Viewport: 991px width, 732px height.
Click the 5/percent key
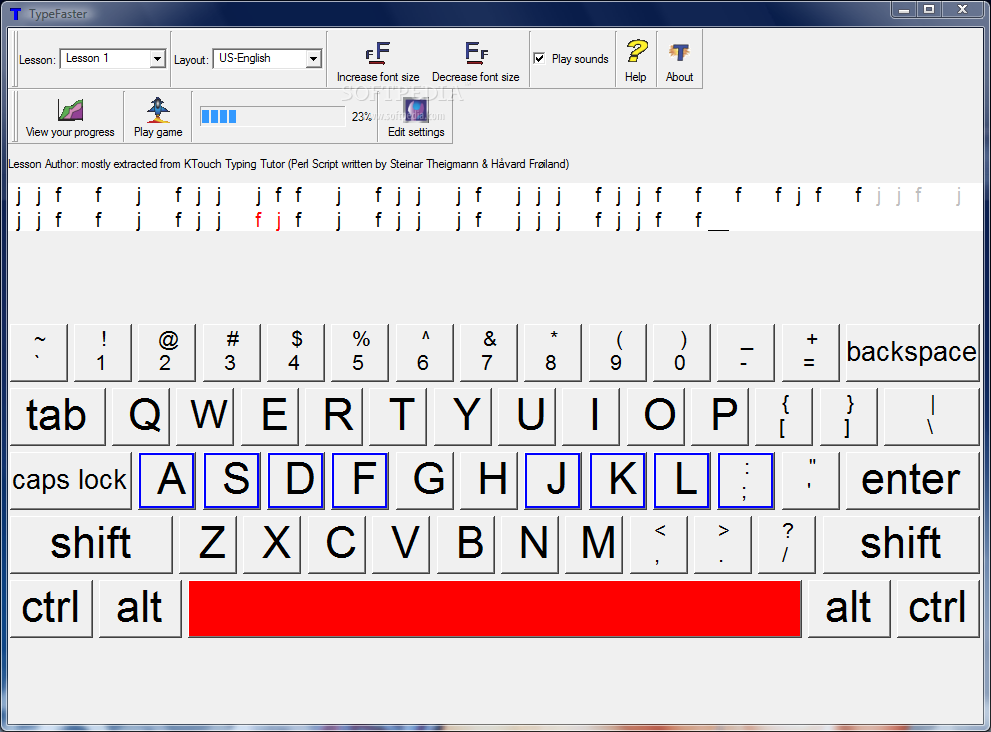coord(360,353)
